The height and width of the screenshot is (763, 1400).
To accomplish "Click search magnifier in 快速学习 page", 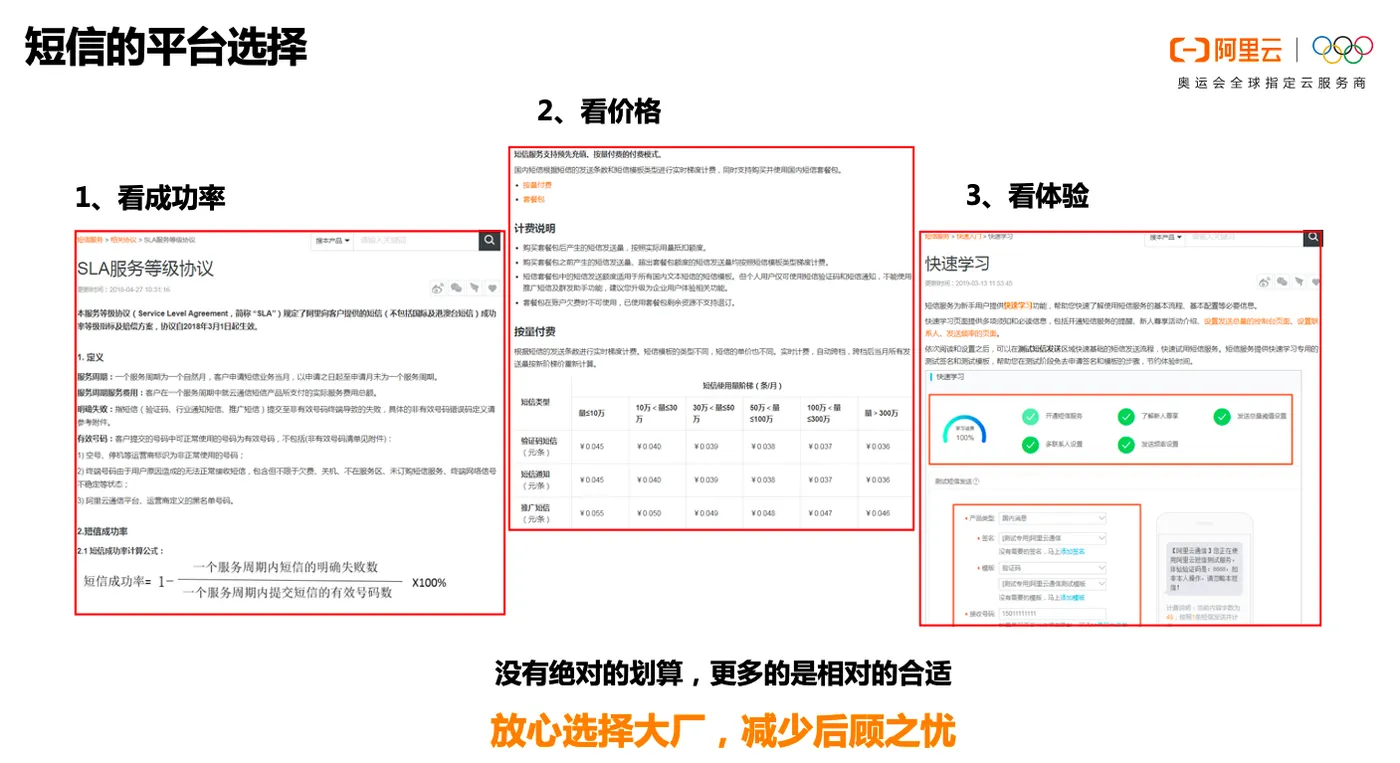I will (x=1312, y=237).
